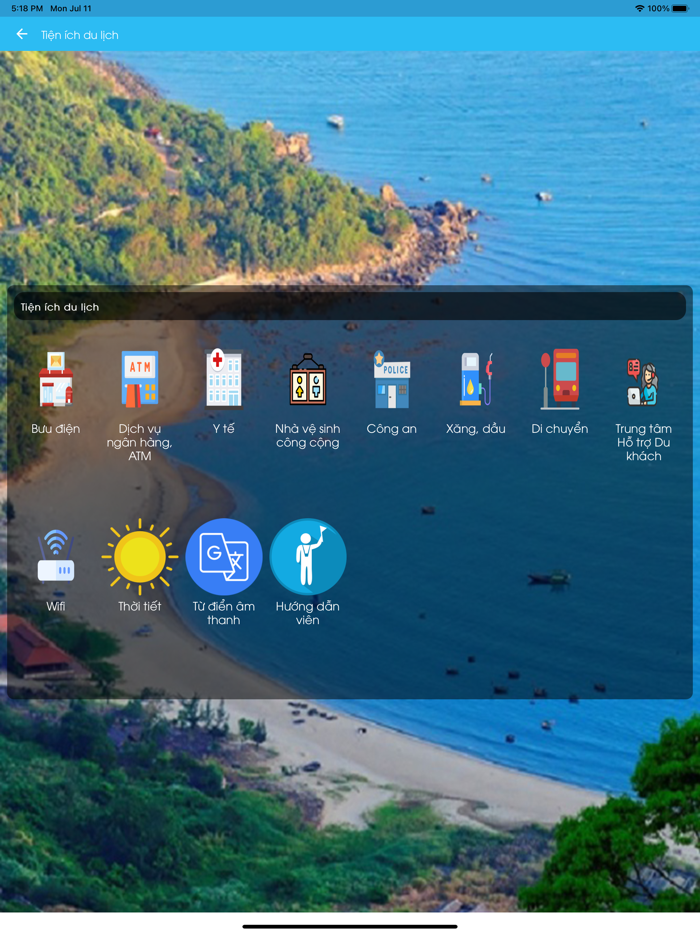Click the Y tế label
700x934 pixels.
[224, 429]
